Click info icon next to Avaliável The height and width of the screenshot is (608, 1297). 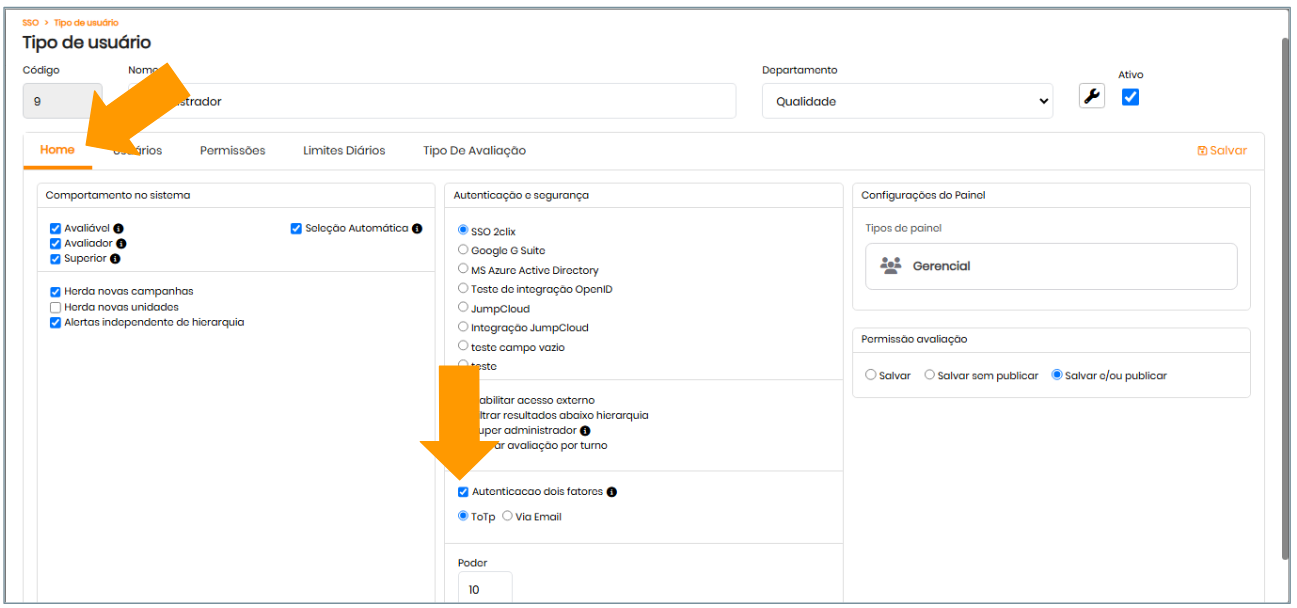(118, 228)
